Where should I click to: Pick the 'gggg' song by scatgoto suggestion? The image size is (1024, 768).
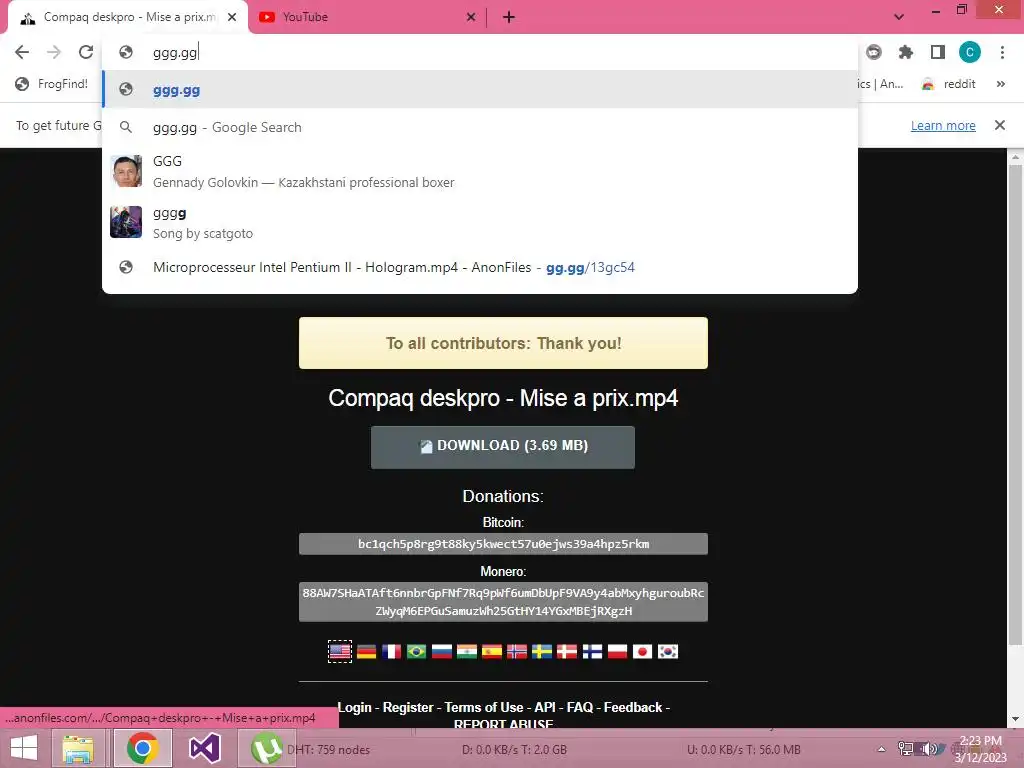coord(480,223)
